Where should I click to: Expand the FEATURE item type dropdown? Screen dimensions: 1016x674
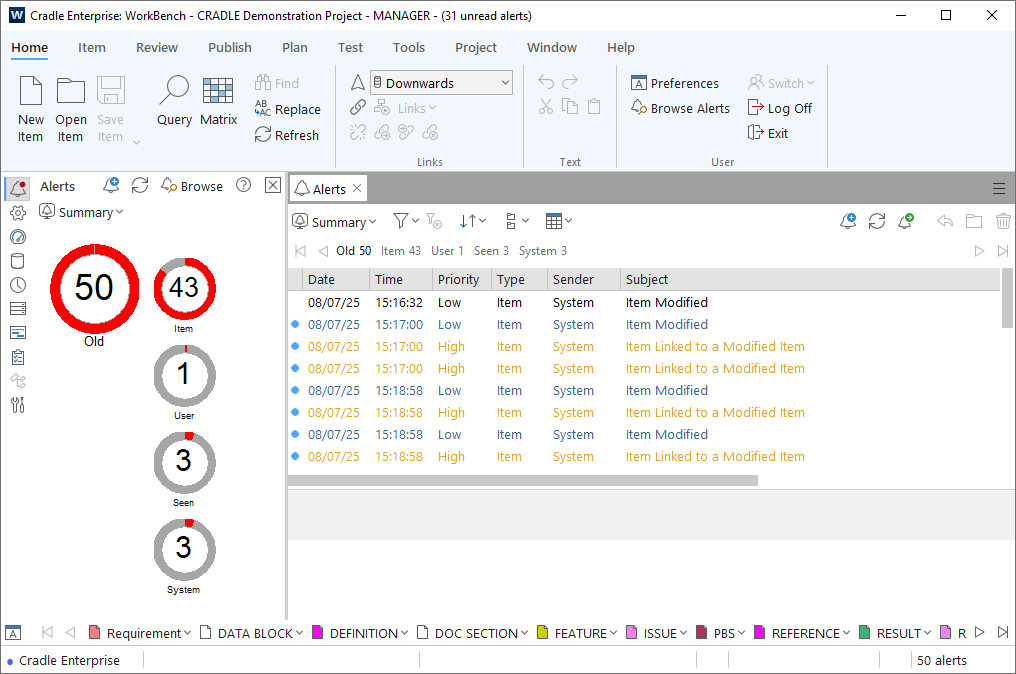612,633
